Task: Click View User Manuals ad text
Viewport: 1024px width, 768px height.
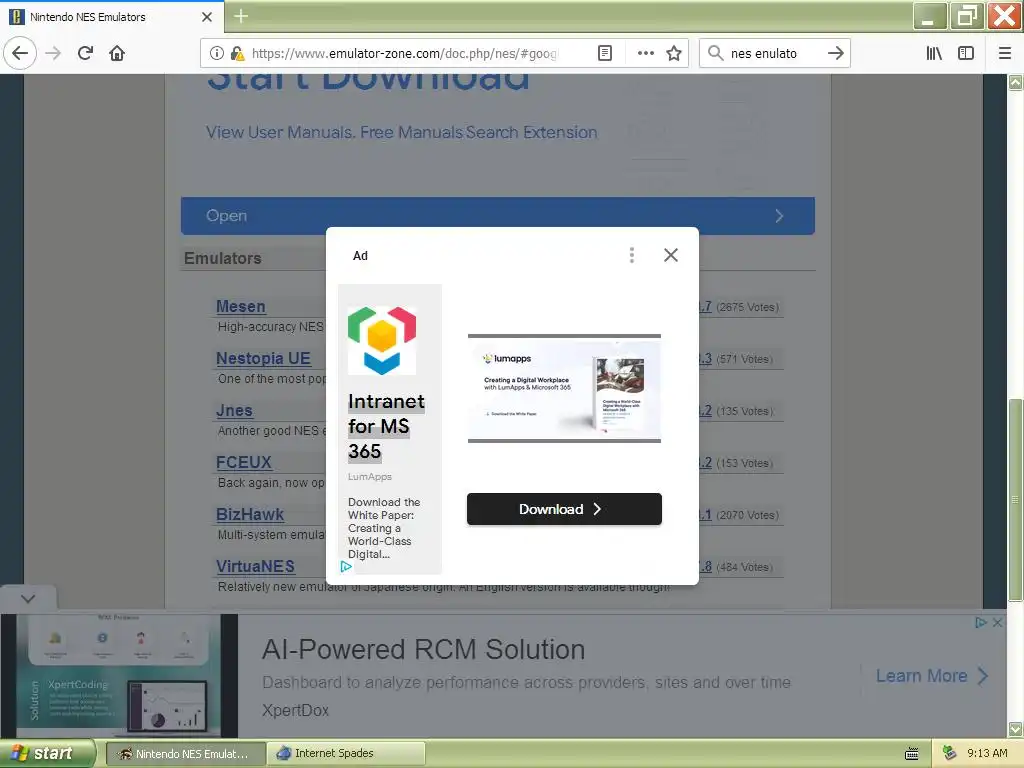Action: [x=401, y=133]
